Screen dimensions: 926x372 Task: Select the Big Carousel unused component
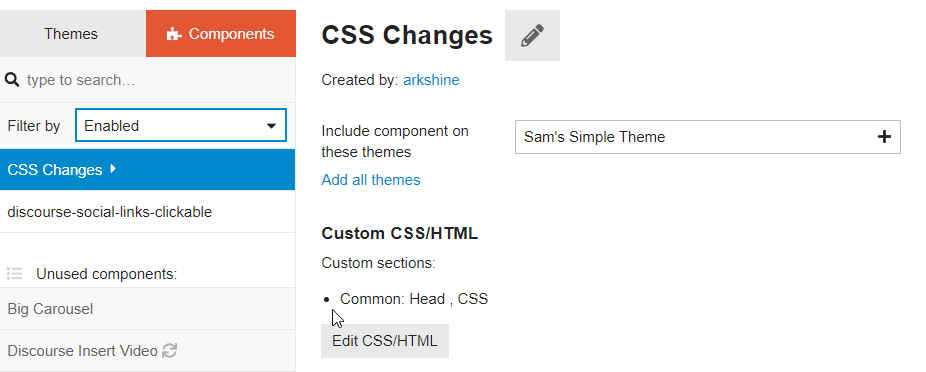coord(148,309)
